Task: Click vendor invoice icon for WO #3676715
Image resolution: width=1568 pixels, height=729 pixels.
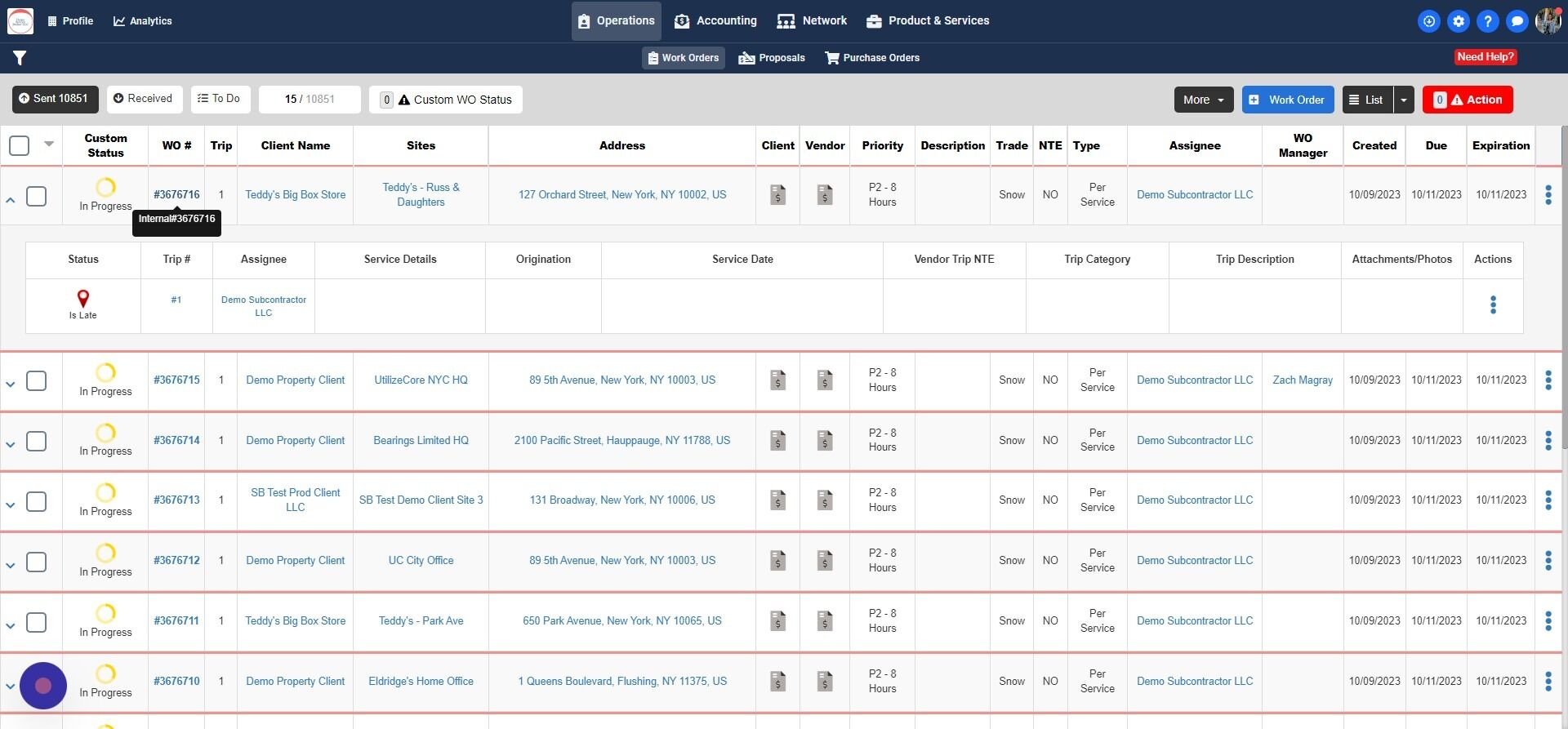Action: click(825, 380)
